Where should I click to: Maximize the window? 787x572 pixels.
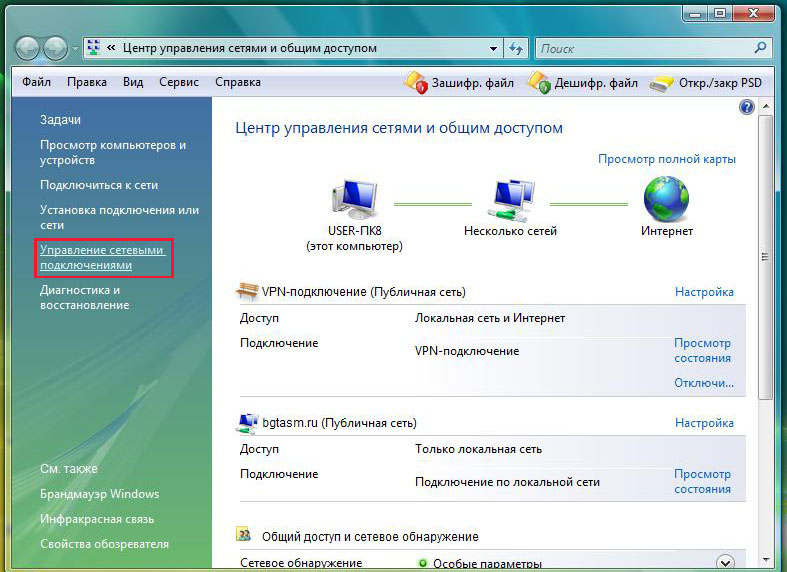(x=720, y=14)
